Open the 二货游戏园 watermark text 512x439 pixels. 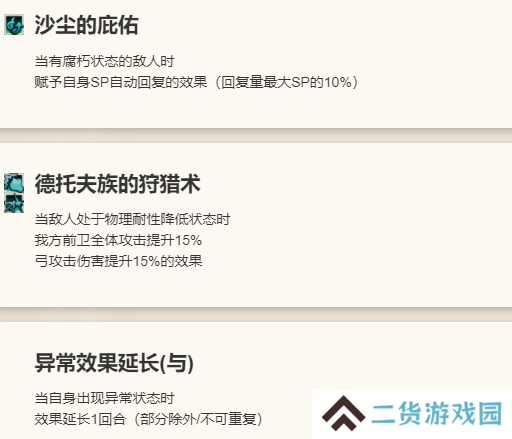pos(437,414)
